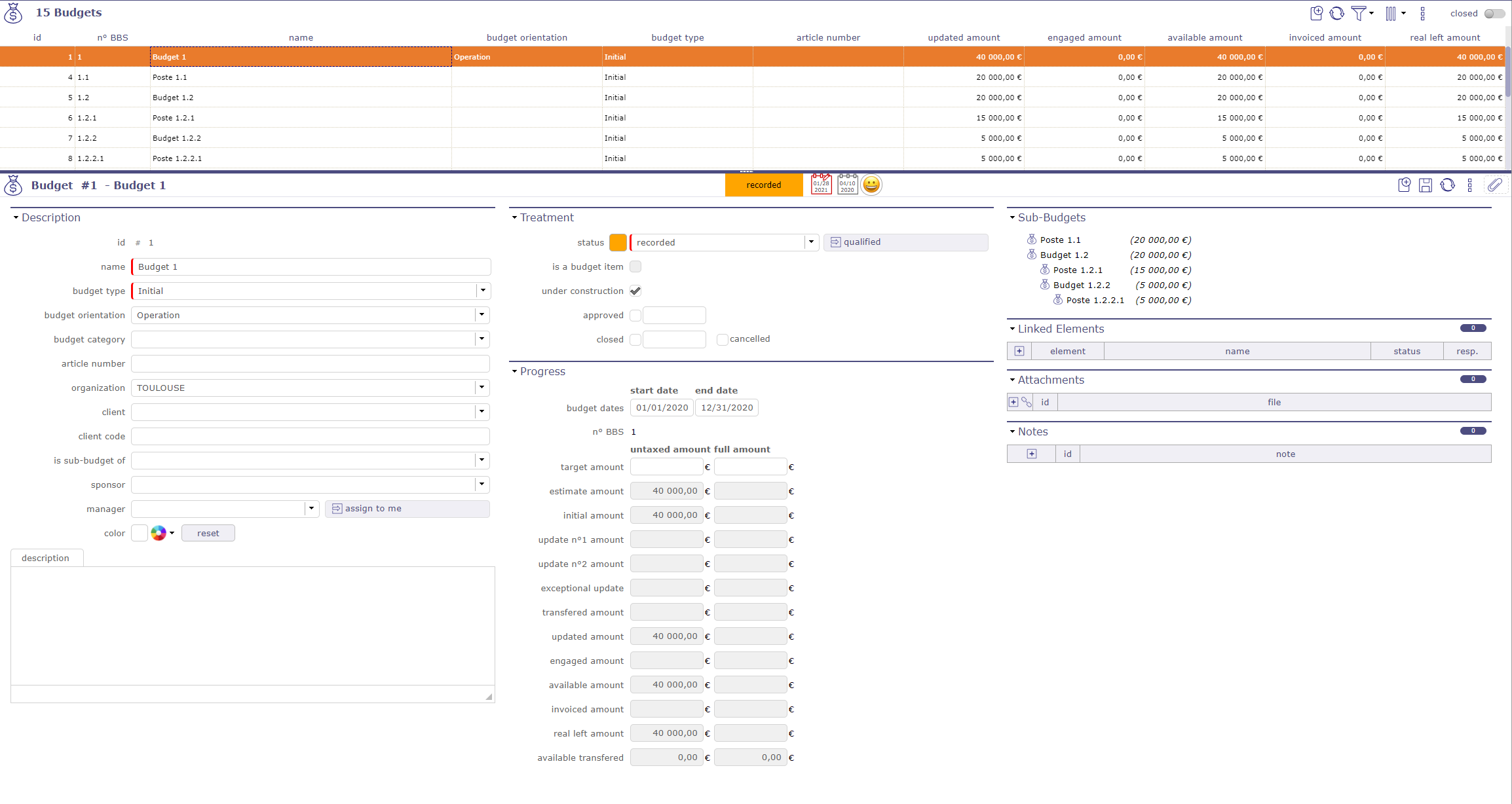Click the save icon in the Budget detail toolbar
This screenshot has width=1512, height=804.
[x=1425, y=185]
